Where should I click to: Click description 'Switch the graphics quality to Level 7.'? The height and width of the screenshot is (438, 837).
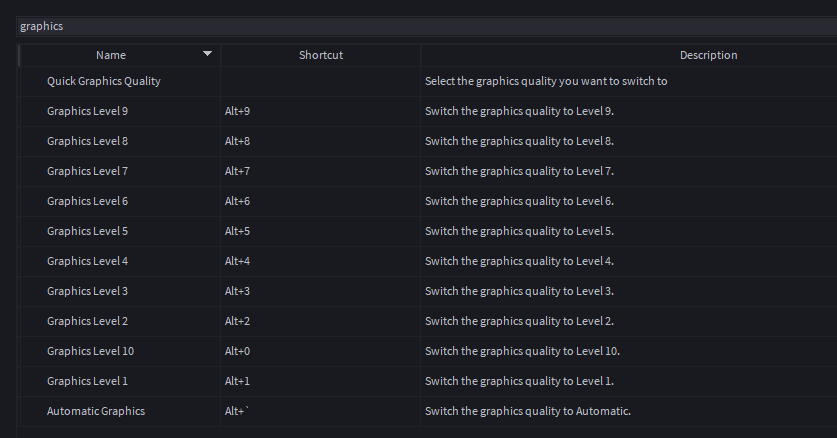click(x=519, y=171)
